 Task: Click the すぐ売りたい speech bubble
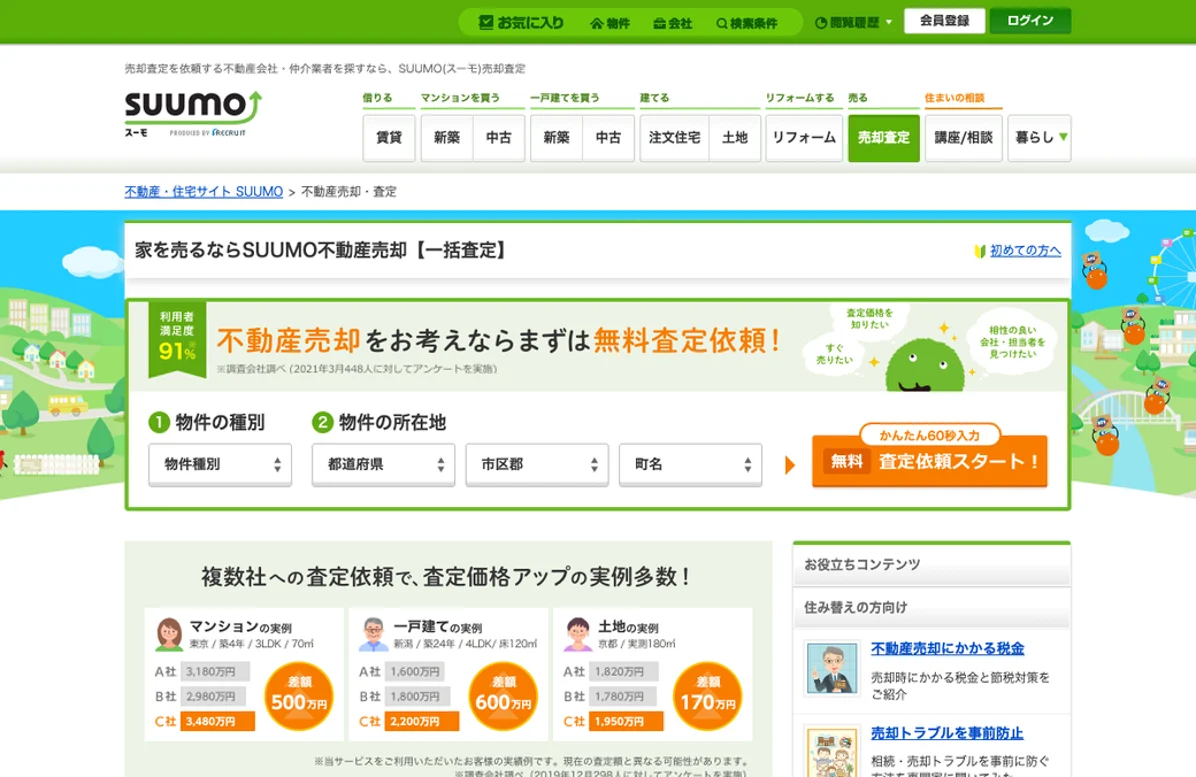point(835,353)
